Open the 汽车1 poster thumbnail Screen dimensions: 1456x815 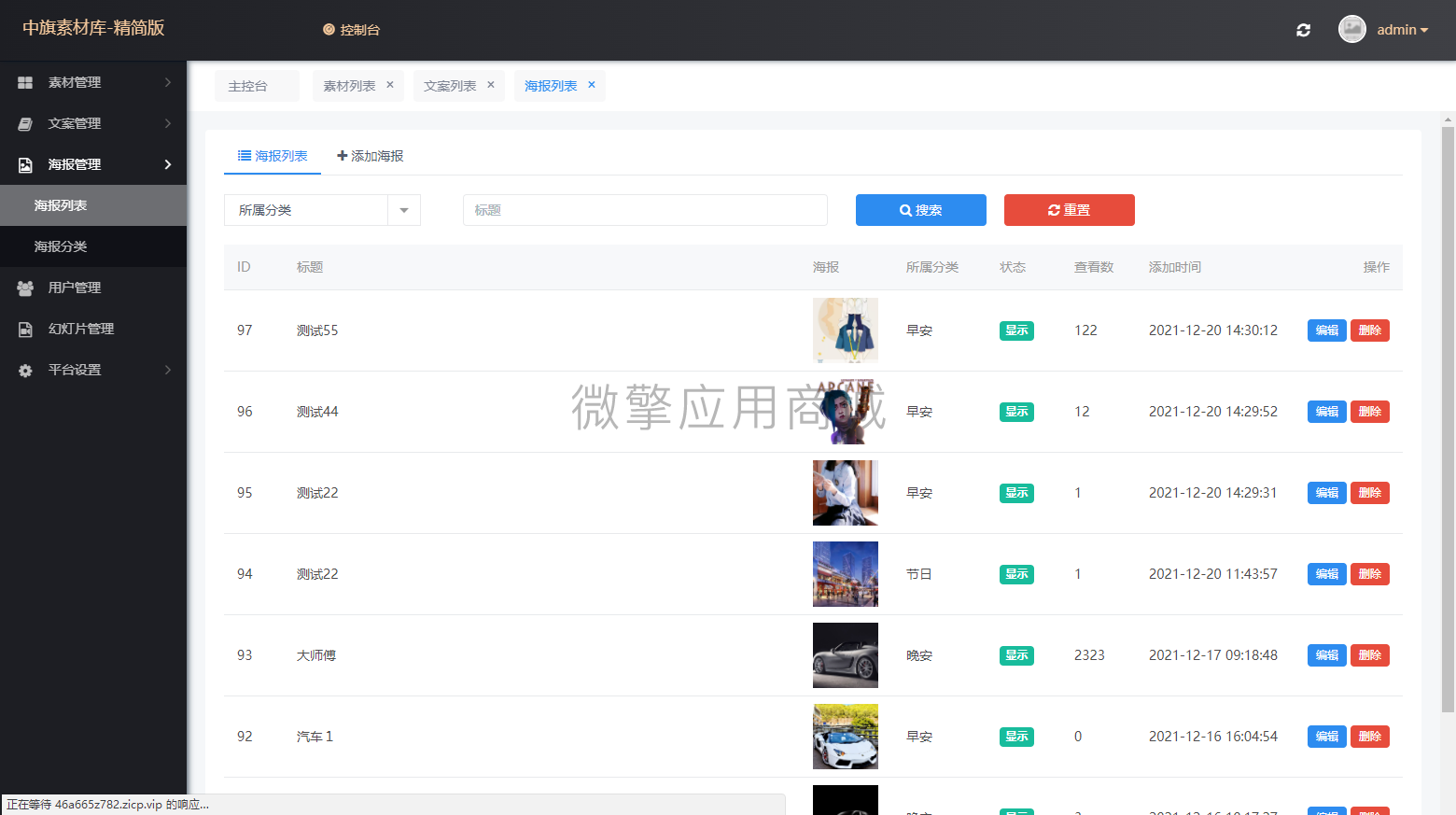coord(846,737)
